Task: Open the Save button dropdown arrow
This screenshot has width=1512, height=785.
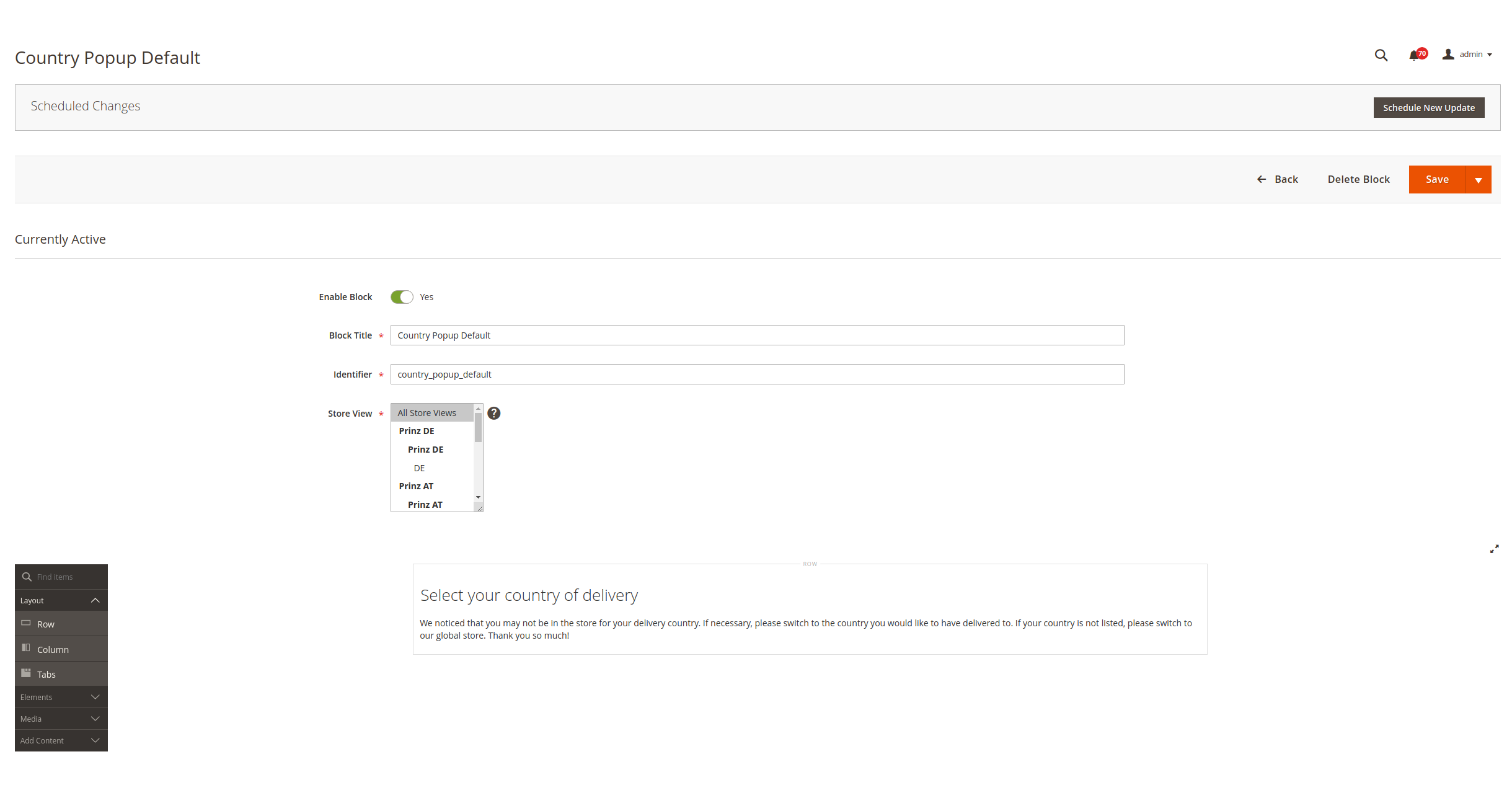Action: pos(1479,180)
